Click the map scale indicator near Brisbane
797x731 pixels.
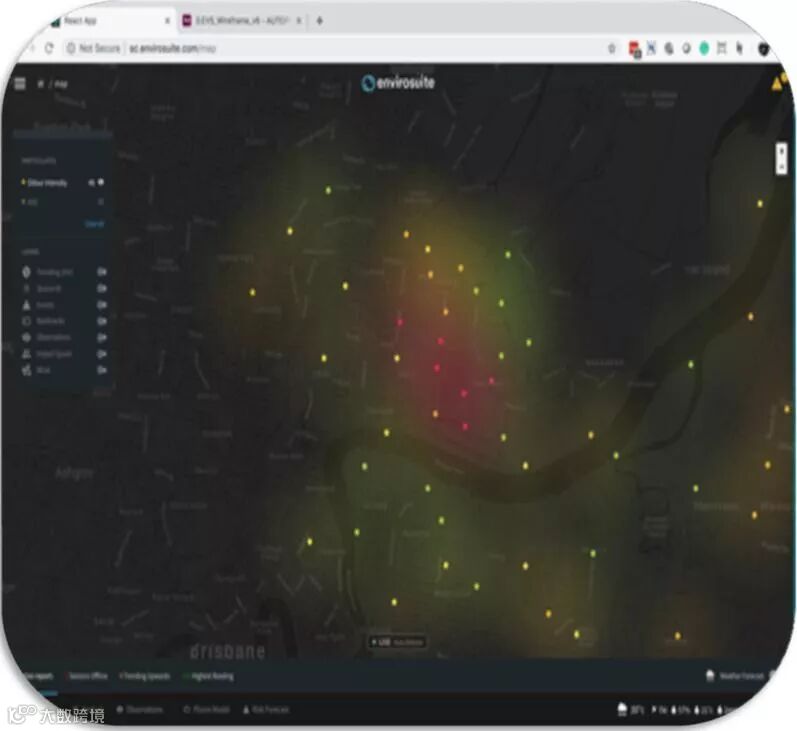(x=397, y=643)
